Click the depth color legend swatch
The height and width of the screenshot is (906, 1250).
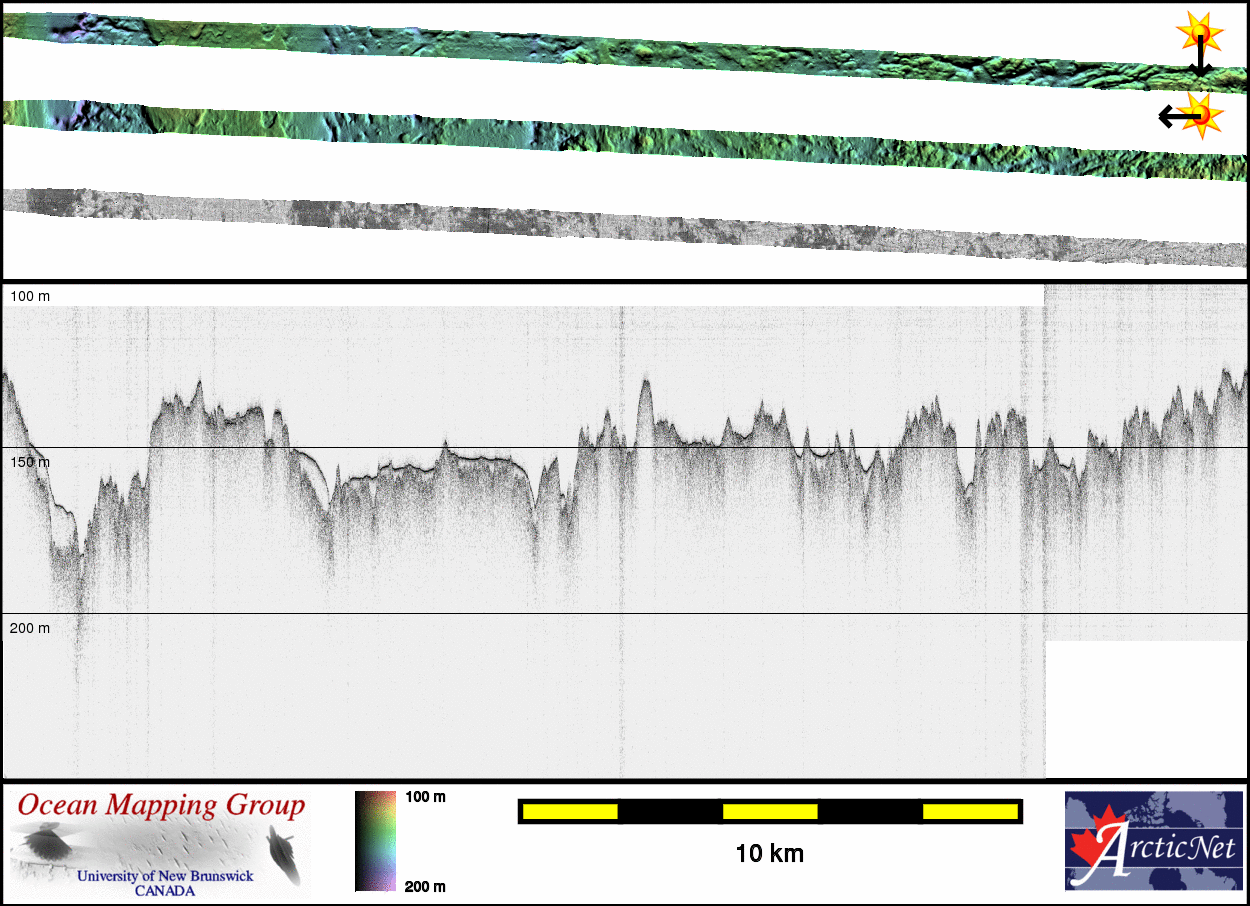pos(375,840)
